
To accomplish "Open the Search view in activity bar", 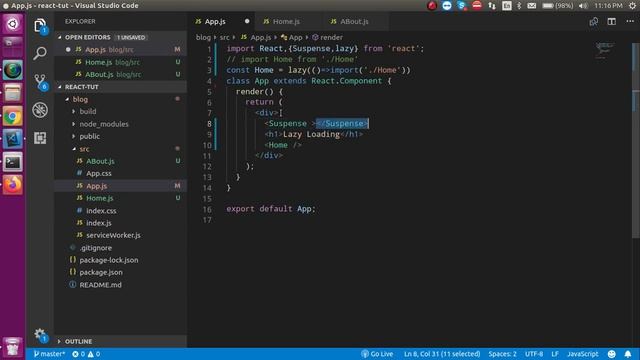I will [x=40, y=53].
